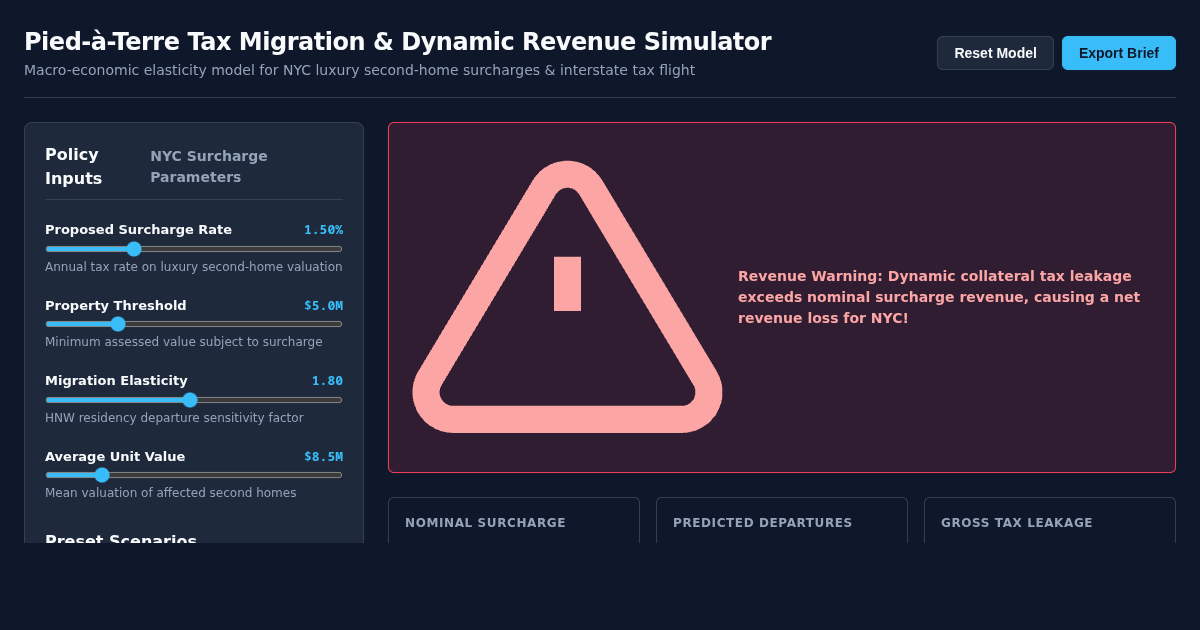Click the 1.80 migration elasticity value
Image resolution: width=1200 pixels, height=630 pixels.
tap(327, 381)
